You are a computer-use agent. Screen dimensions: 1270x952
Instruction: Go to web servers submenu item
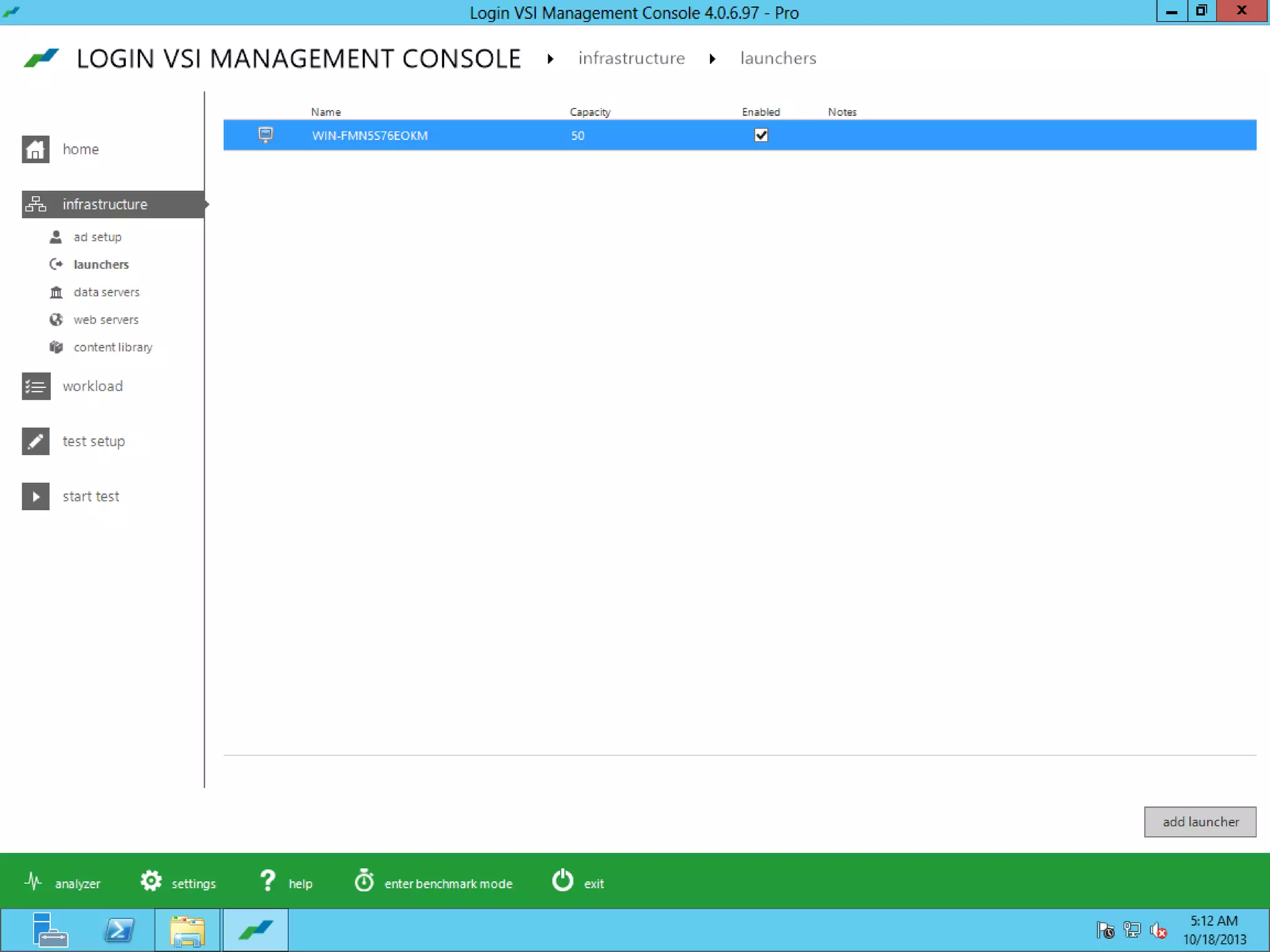[105, 320]
